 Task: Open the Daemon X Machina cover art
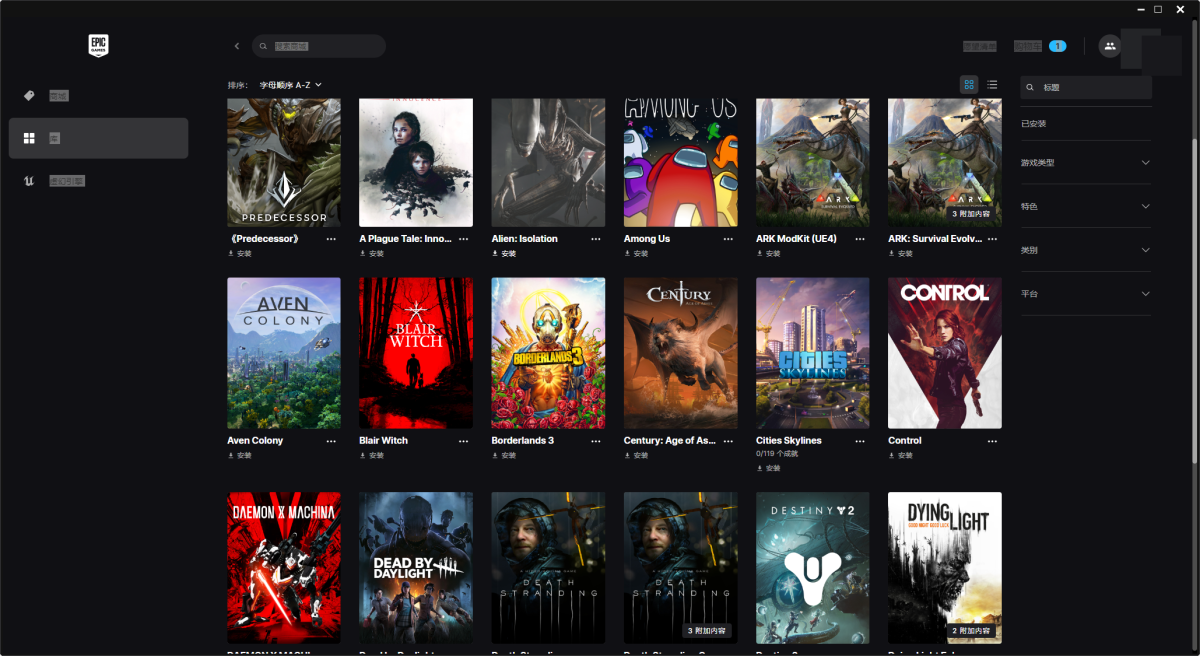point(284,567)
